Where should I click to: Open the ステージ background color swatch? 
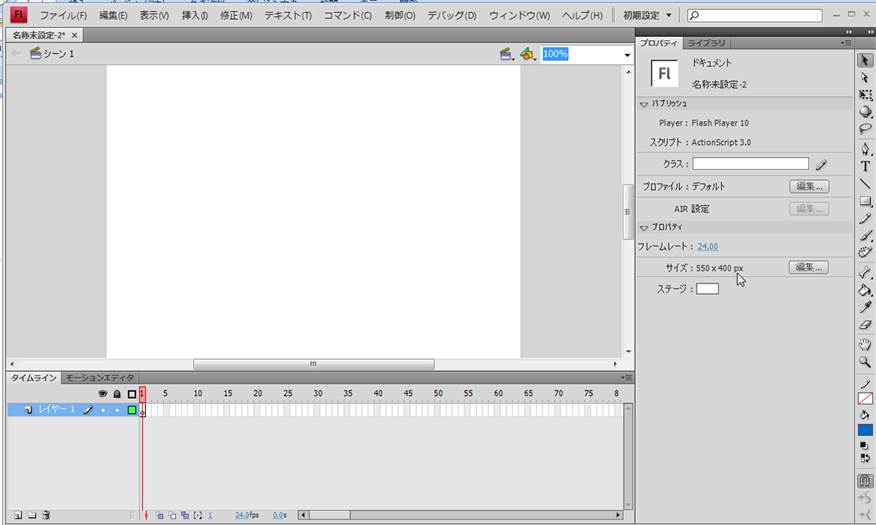(707, 289)
